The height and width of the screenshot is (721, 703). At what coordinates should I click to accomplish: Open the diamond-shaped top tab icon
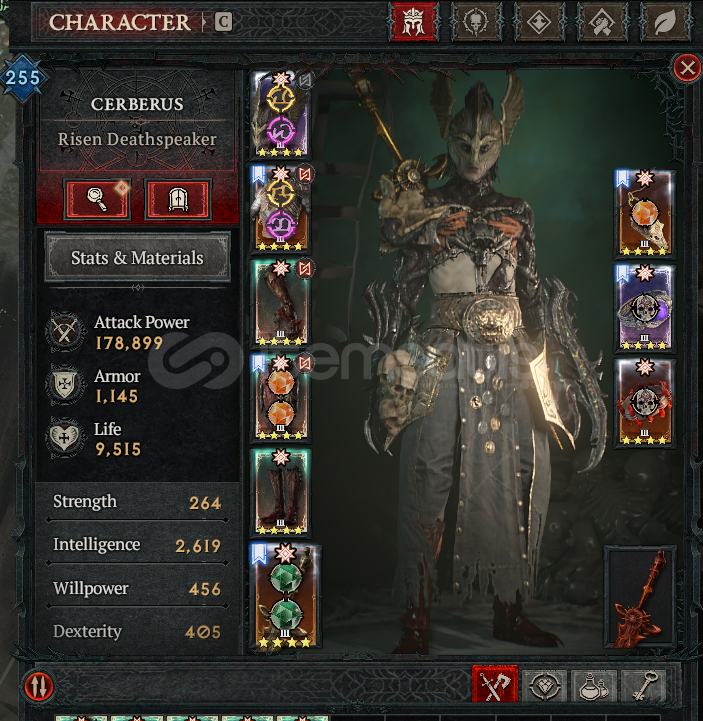(539, 22)
